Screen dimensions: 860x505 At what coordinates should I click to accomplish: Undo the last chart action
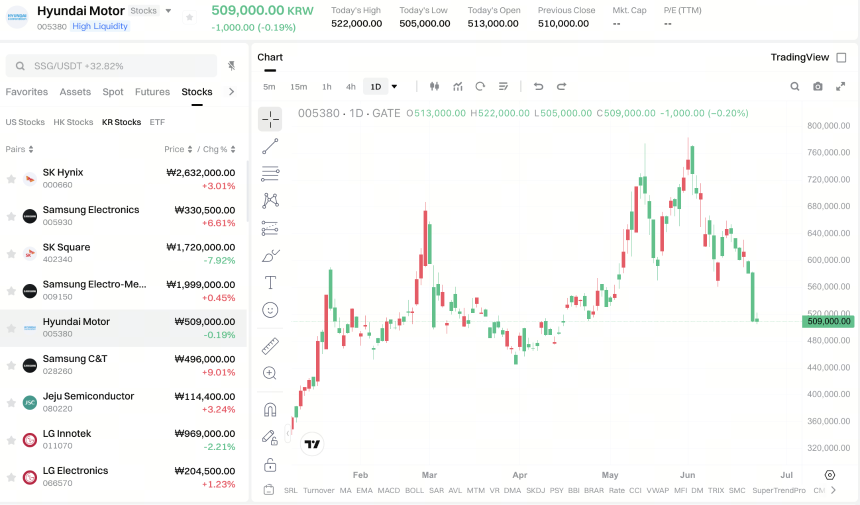538,86
